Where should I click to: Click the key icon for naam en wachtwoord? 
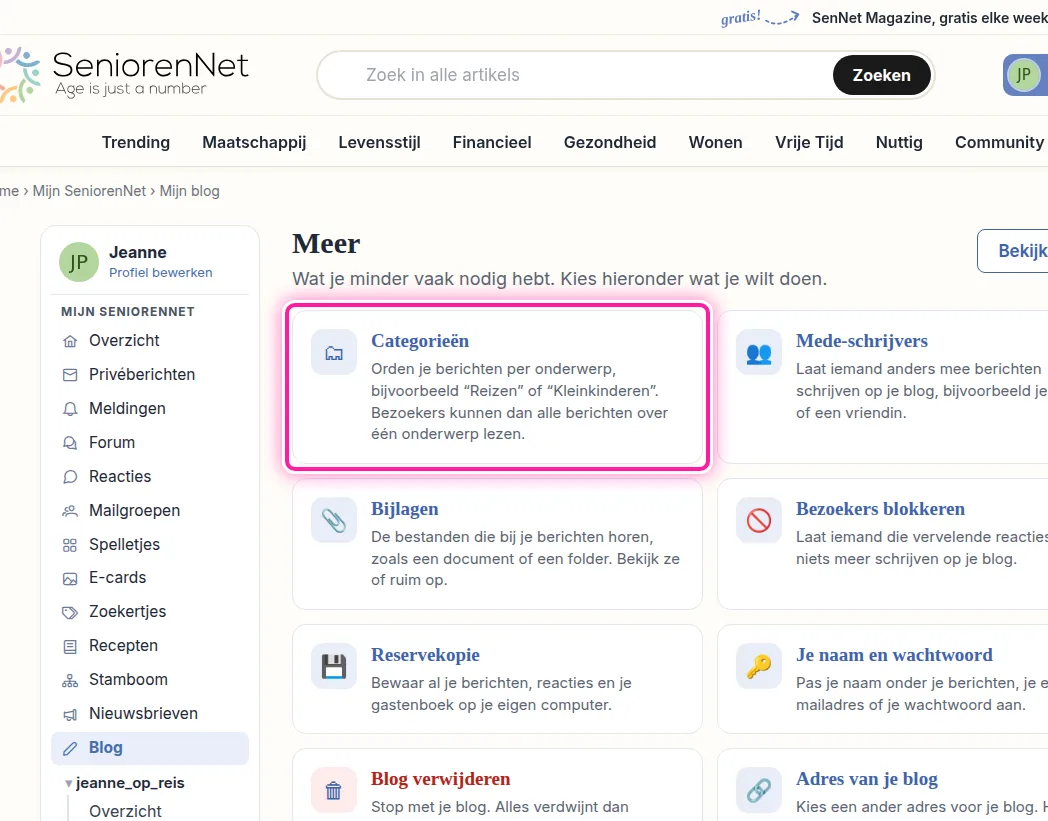coord(759,666)
